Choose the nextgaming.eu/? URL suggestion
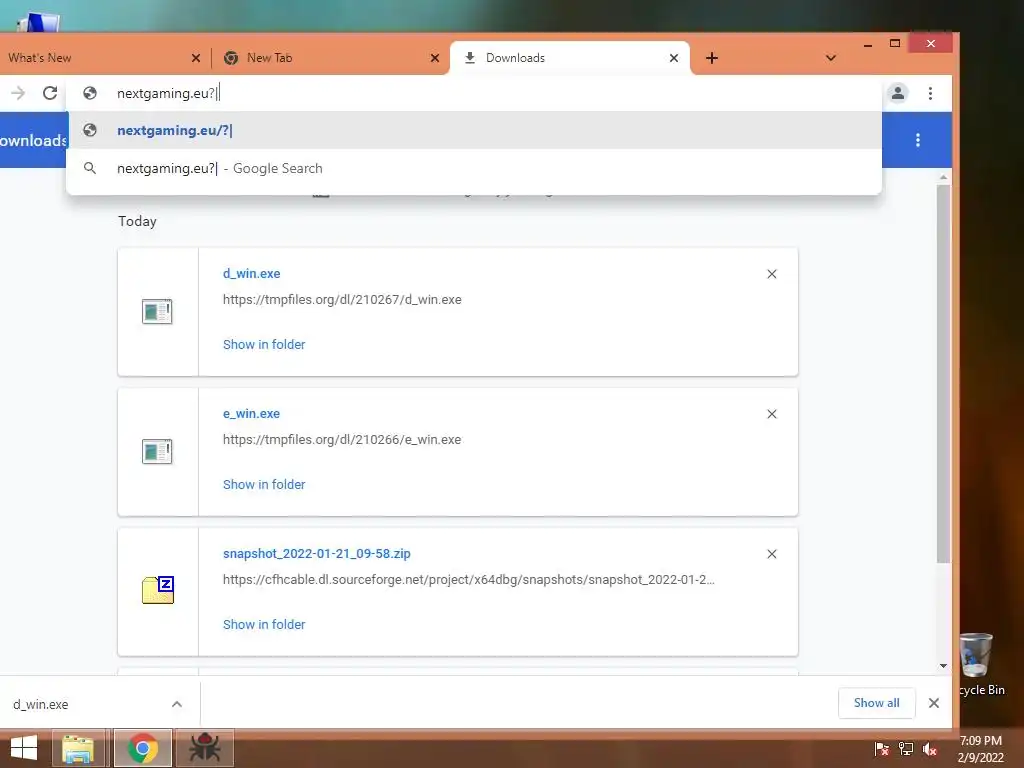 coord(474,131)
